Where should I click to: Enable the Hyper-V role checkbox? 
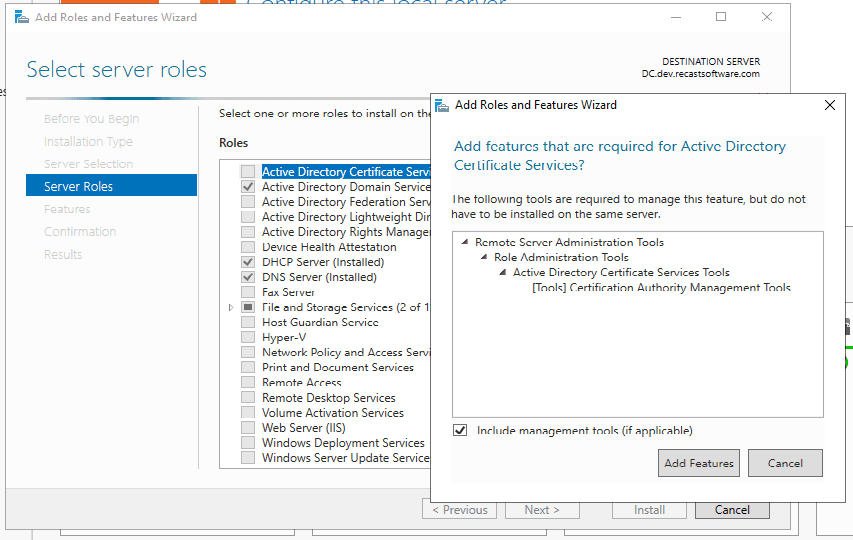(248, 338)
